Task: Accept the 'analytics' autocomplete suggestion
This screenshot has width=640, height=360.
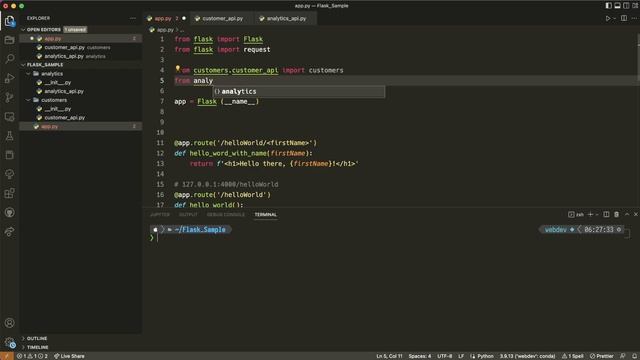Action: click(x=299, y=91)
